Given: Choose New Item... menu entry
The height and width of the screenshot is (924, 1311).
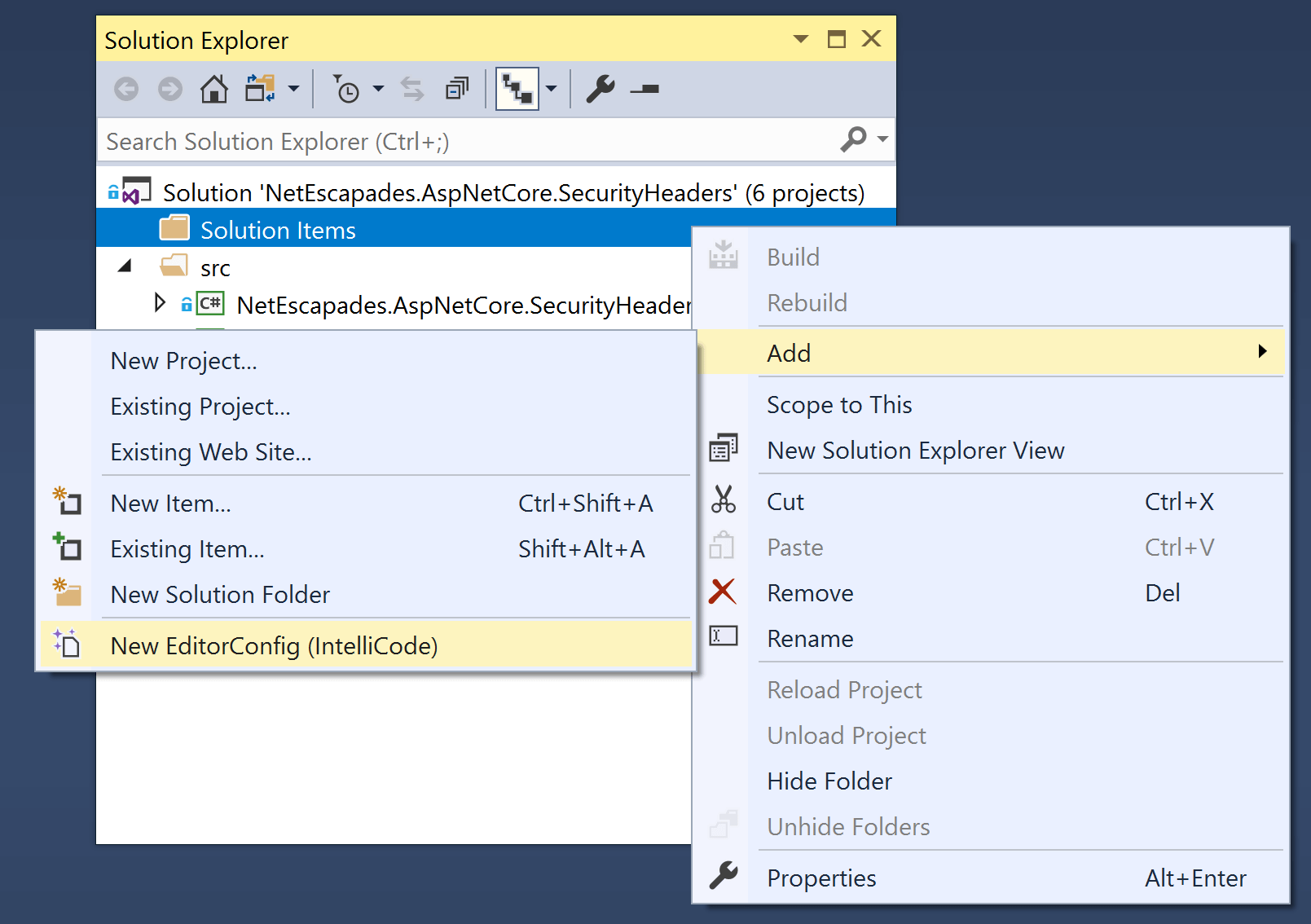Looking at the screenshot, I should (366, 504).
